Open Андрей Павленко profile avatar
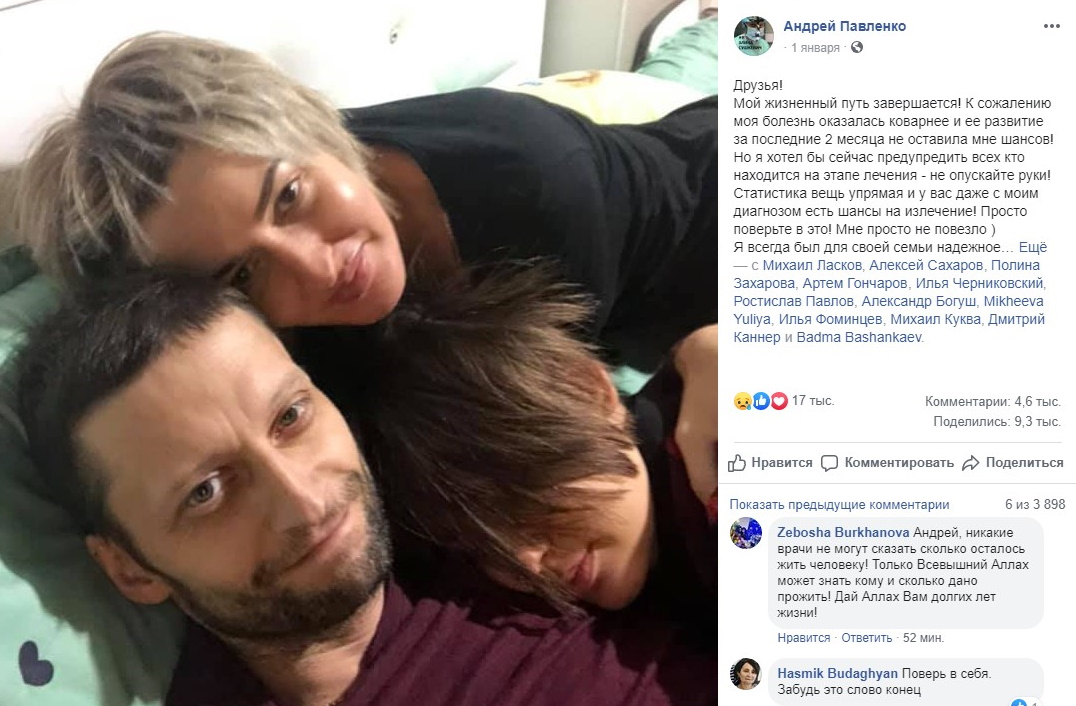1076x706 pixels. (753, 36)
